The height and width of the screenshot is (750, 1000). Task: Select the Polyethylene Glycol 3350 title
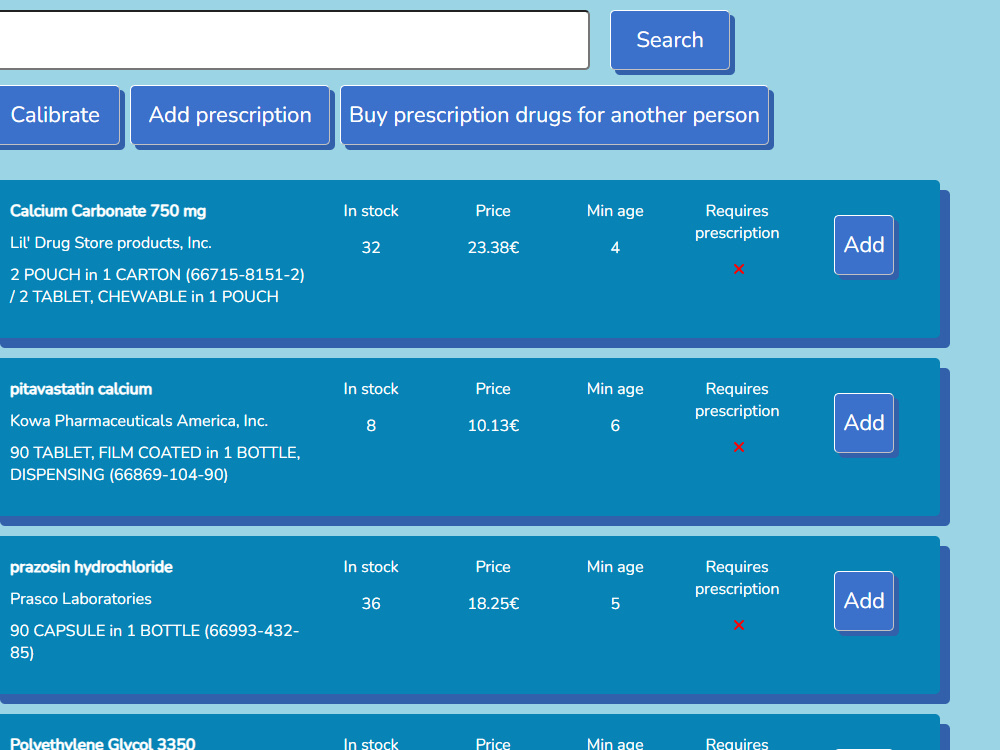(103, 744)
